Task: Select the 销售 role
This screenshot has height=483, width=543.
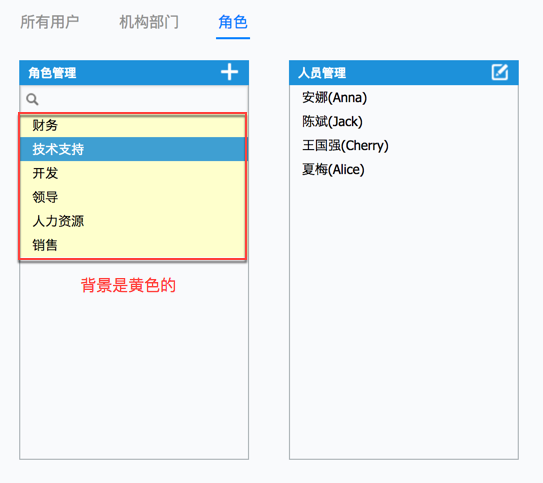Action: pyautogui.click(x=133, y=245)
